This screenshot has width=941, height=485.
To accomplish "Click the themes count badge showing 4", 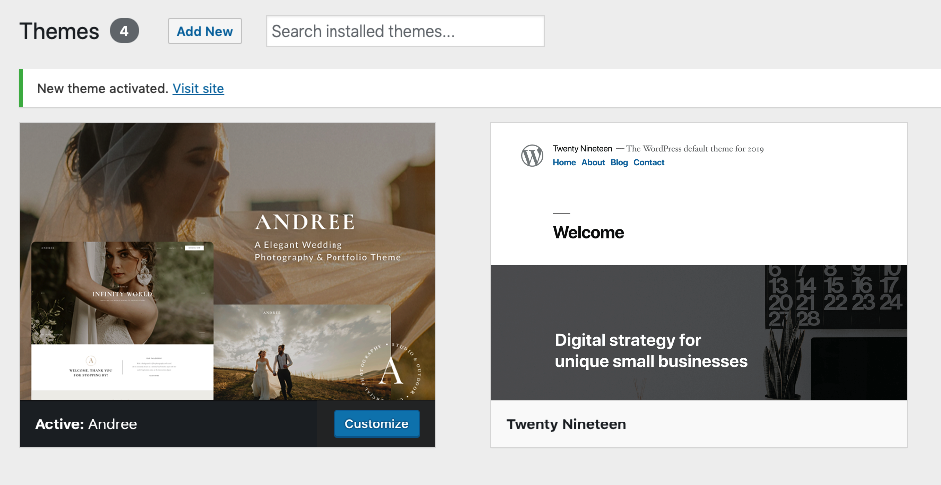I will click(x=124, y=31).
